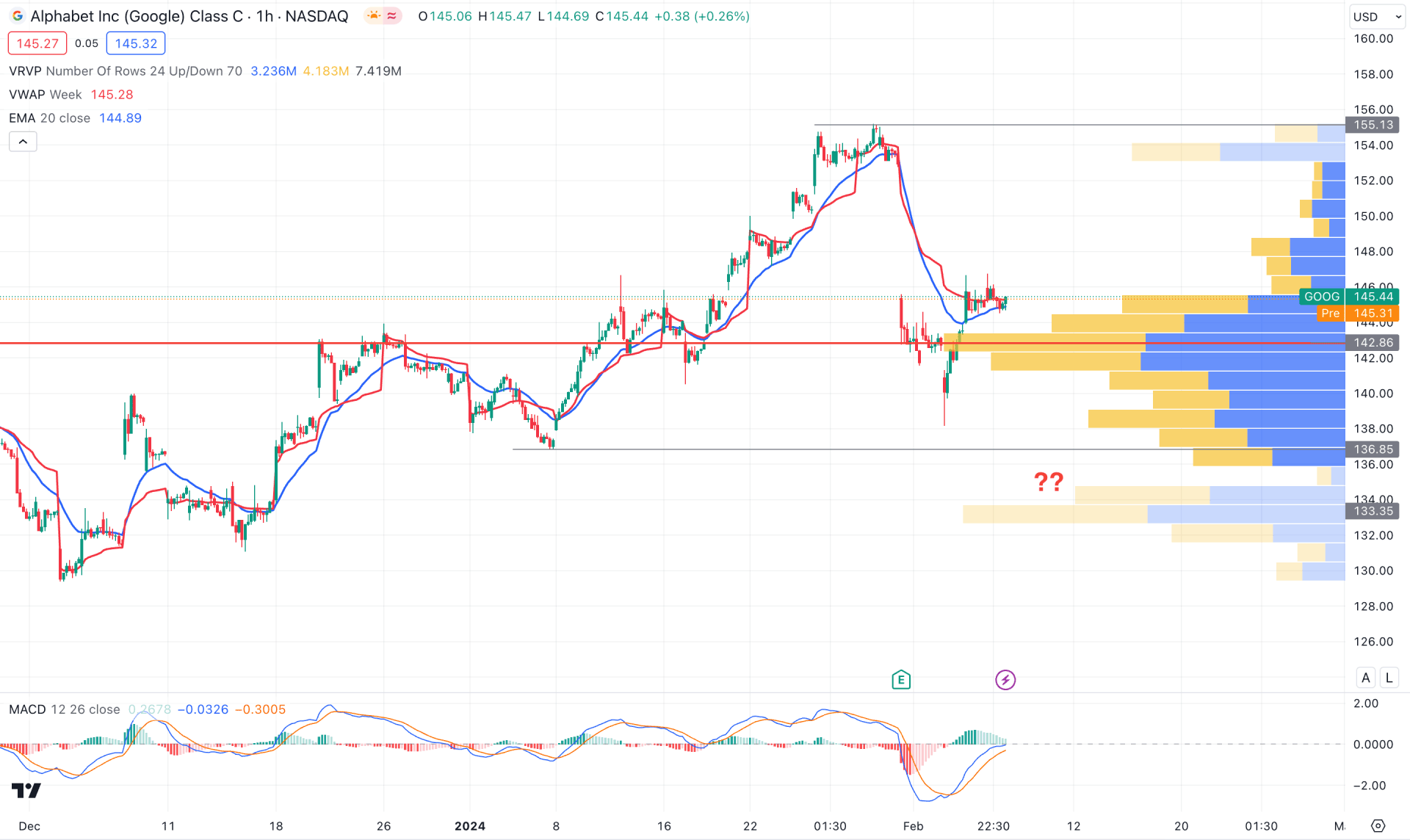Click the 155.13 price level label
The width and height of the screenshot is (1410, 840).
[1373, 125]
